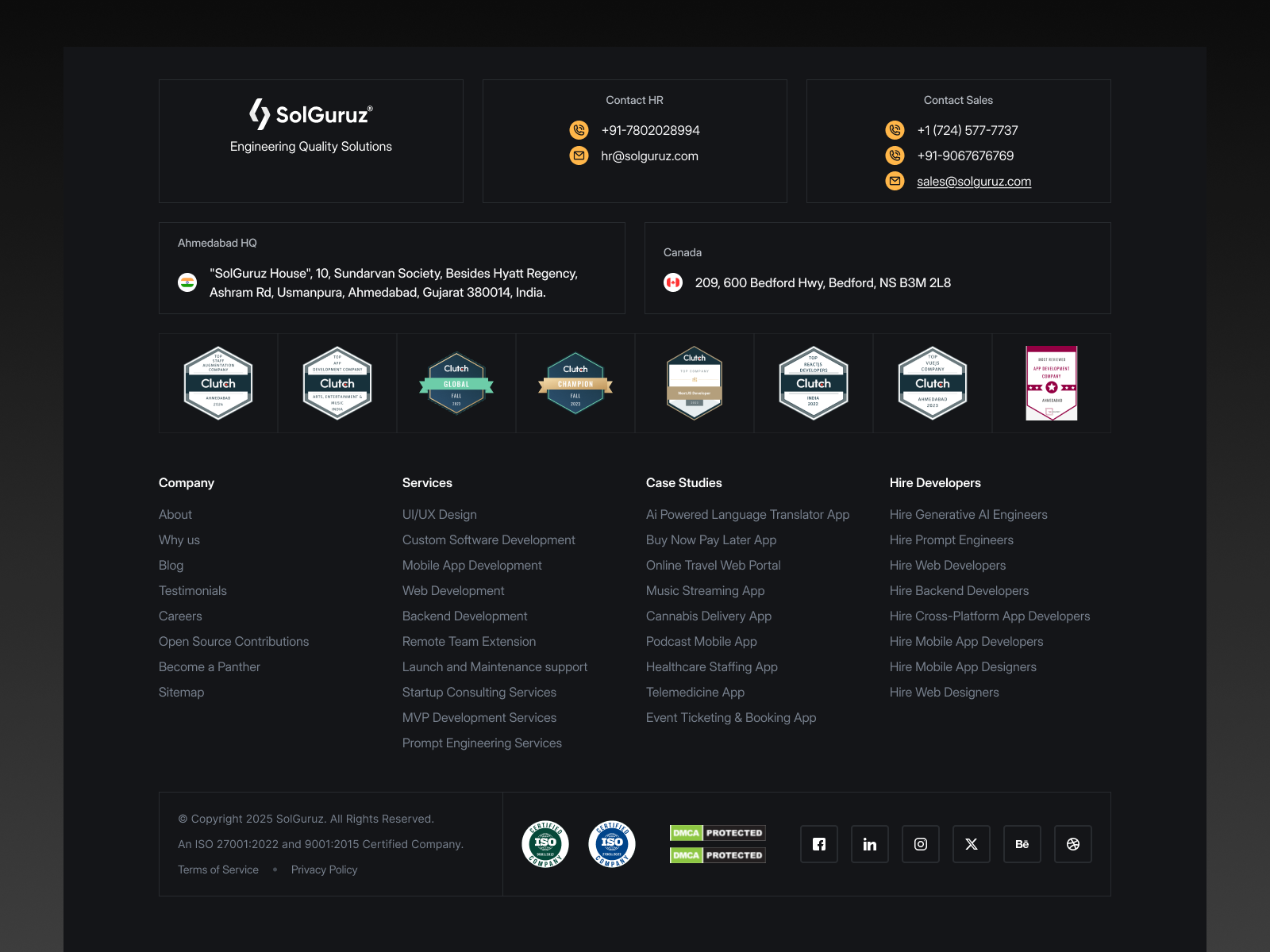View the Music Streaming App case study
This screenshot has width=1270, height=952.
[x=705, y=591]
